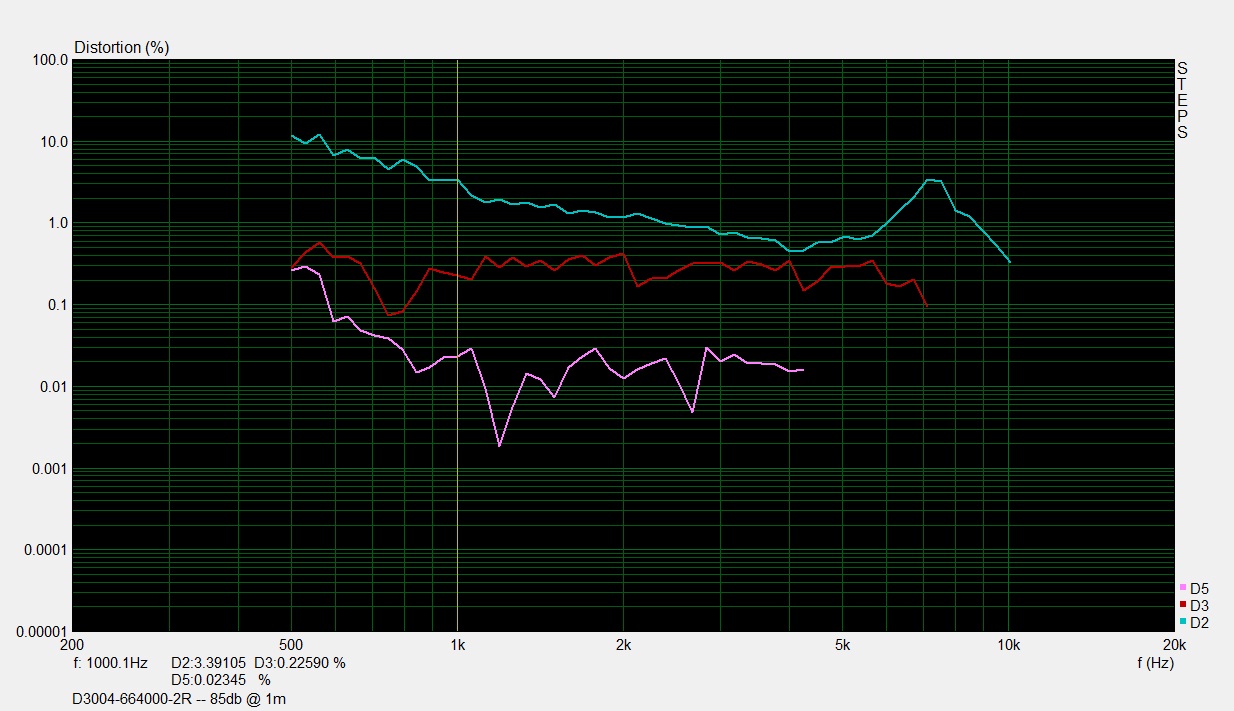This screenshot has height=711, width=1234.
Task: Click the 10.0 y-axis tick label
Action: click(54, 142)
